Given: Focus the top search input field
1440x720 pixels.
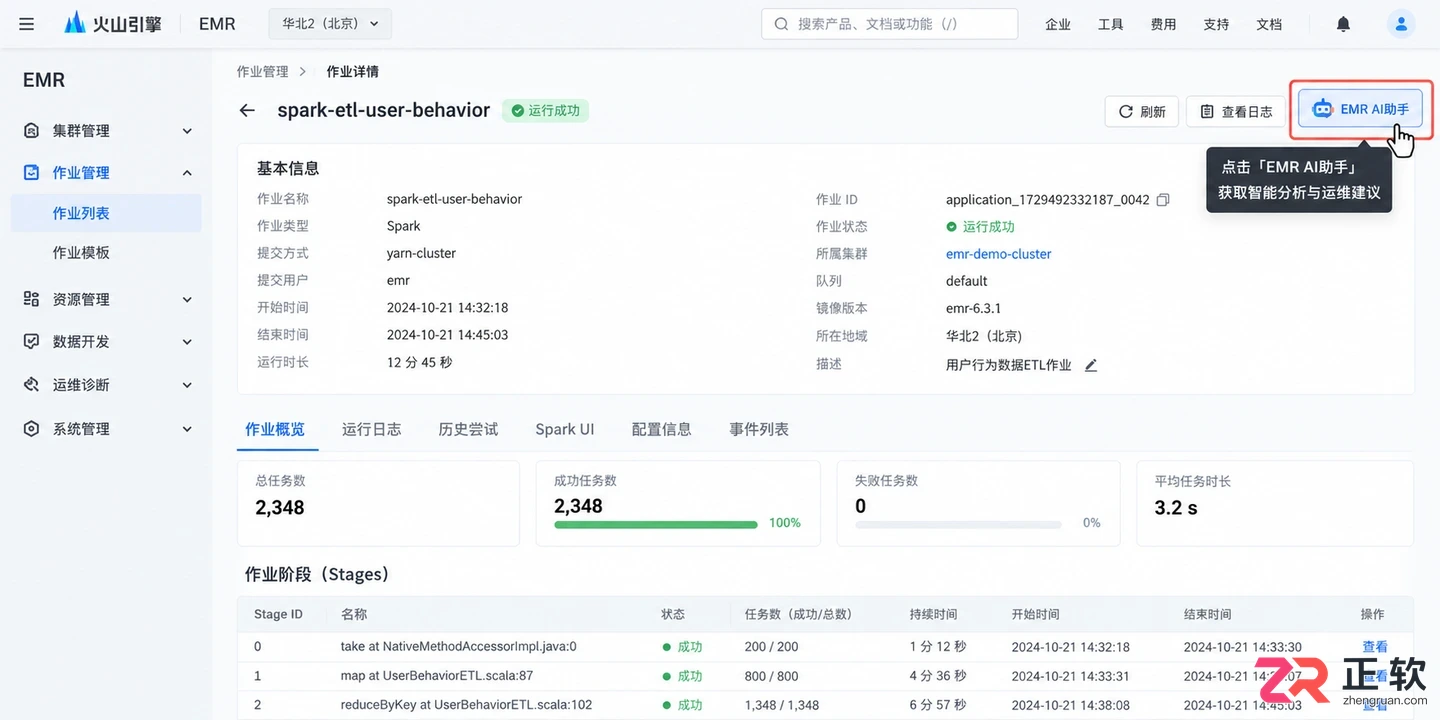Looking at the screenshot, I should [x=890, y=24].
